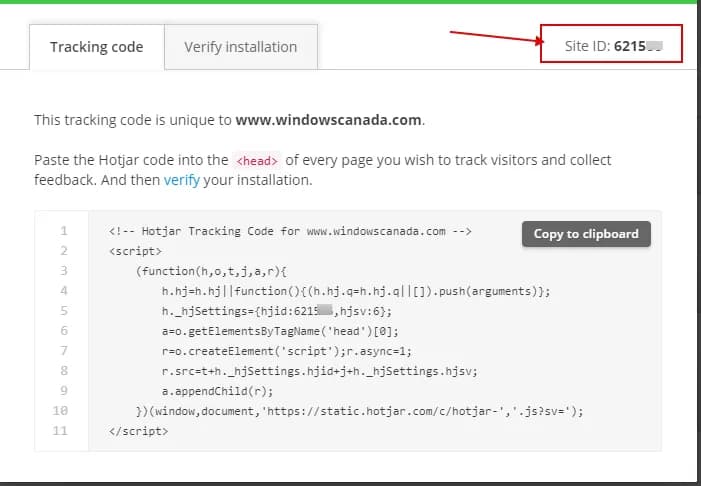Screen dimensions: 701x486
Task: Open the Verify installation tab
Action: point(241,47)
